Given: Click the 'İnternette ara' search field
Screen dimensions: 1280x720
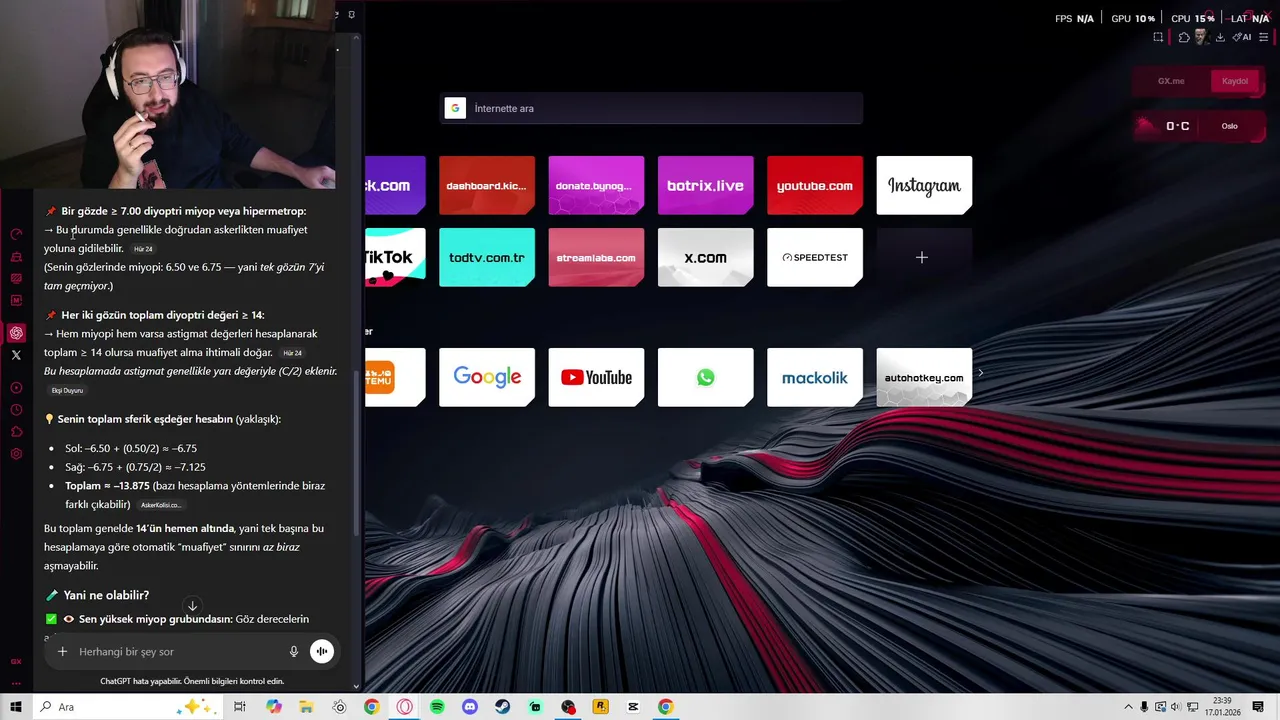Looking at the screenshot, I should click(x=652, y=108).
